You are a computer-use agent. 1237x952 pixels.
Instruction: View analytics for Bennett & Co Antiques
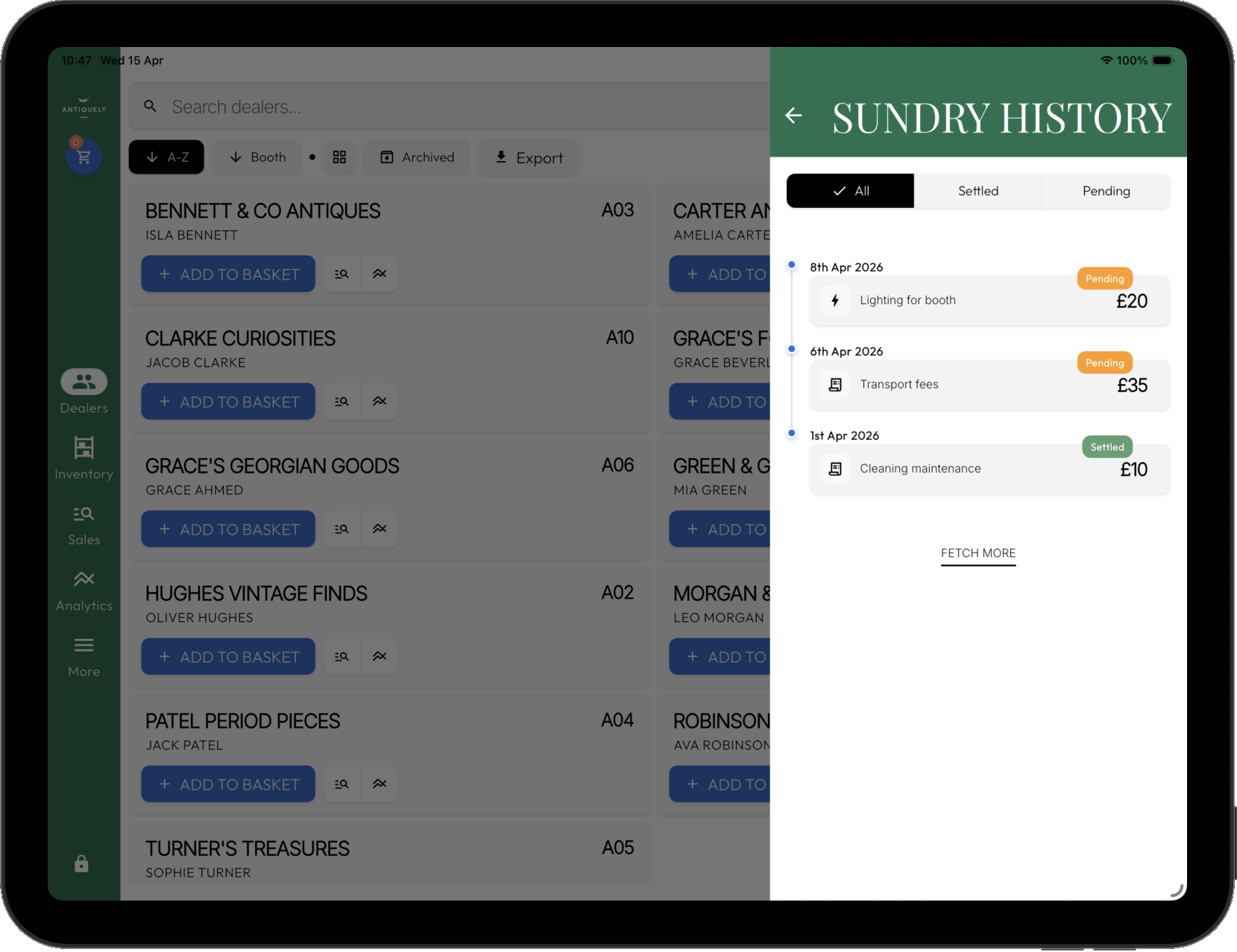coord(380,274)
